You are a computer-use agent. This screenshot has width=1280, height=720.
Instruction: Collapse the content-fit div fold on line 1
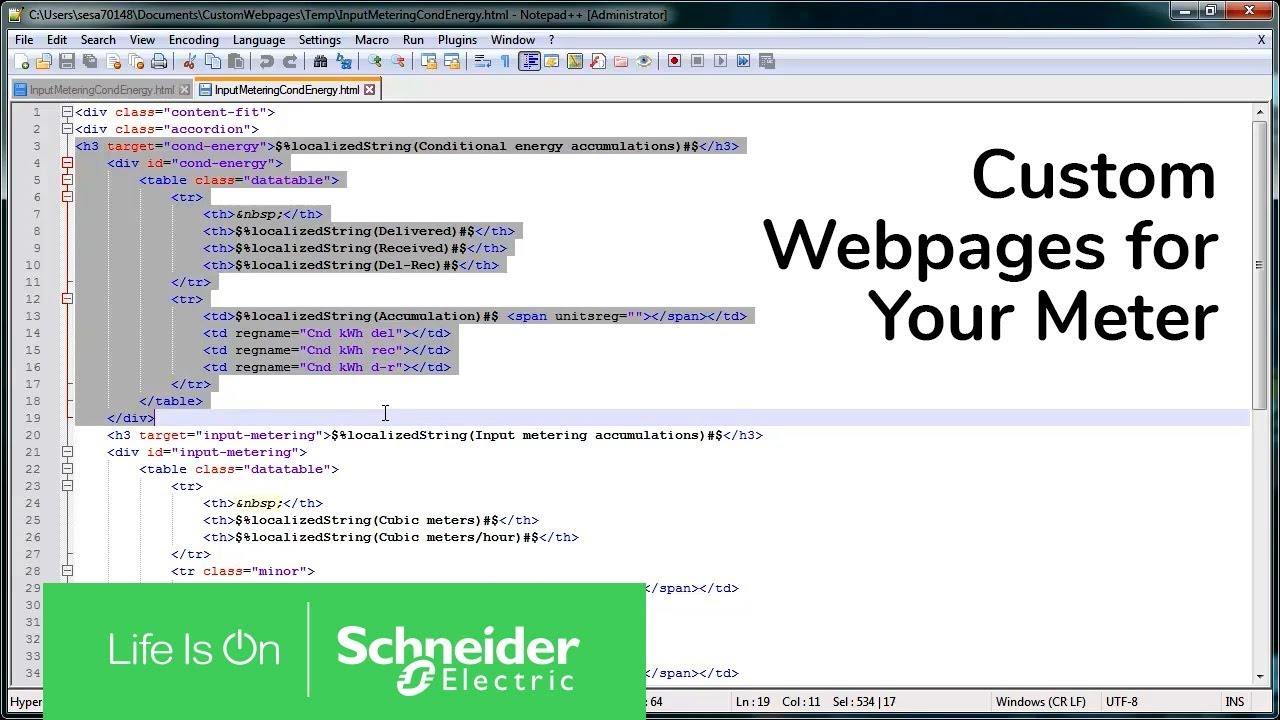[x=67, y=112]
